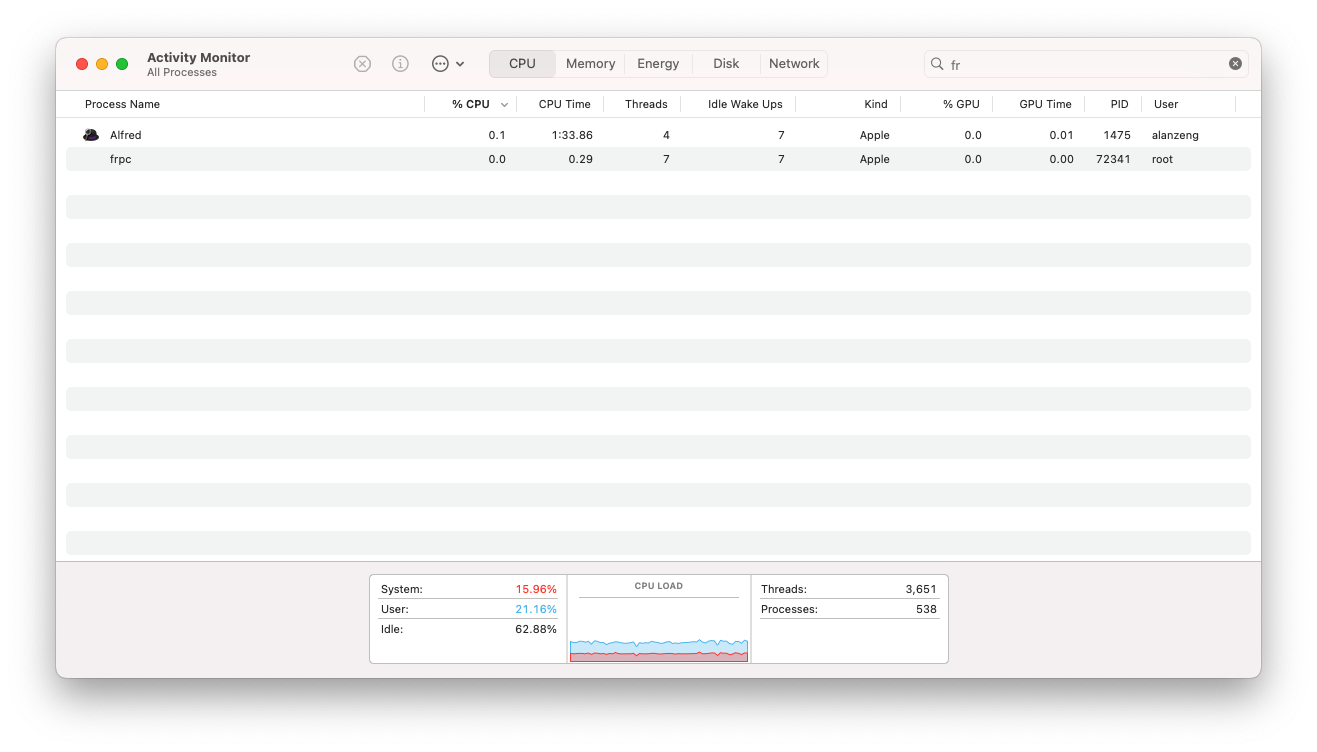Sort by CPU Time column header
Screen dimensions: 1317x752
coord(564,104)
